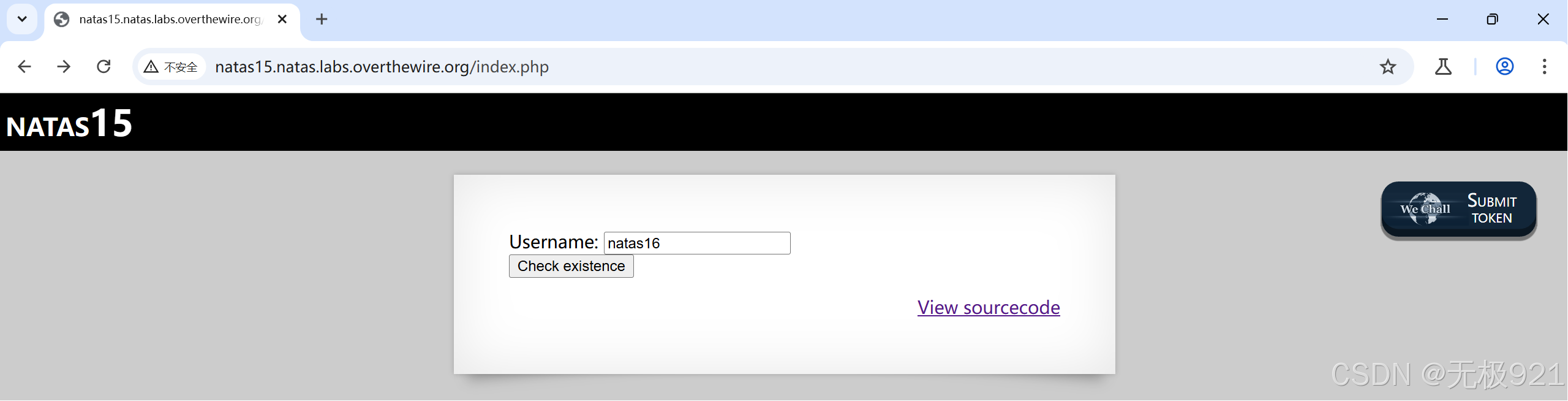Click the Check existence button
This screenshot has height=401, width=1568.
click(x=571, y=266)
